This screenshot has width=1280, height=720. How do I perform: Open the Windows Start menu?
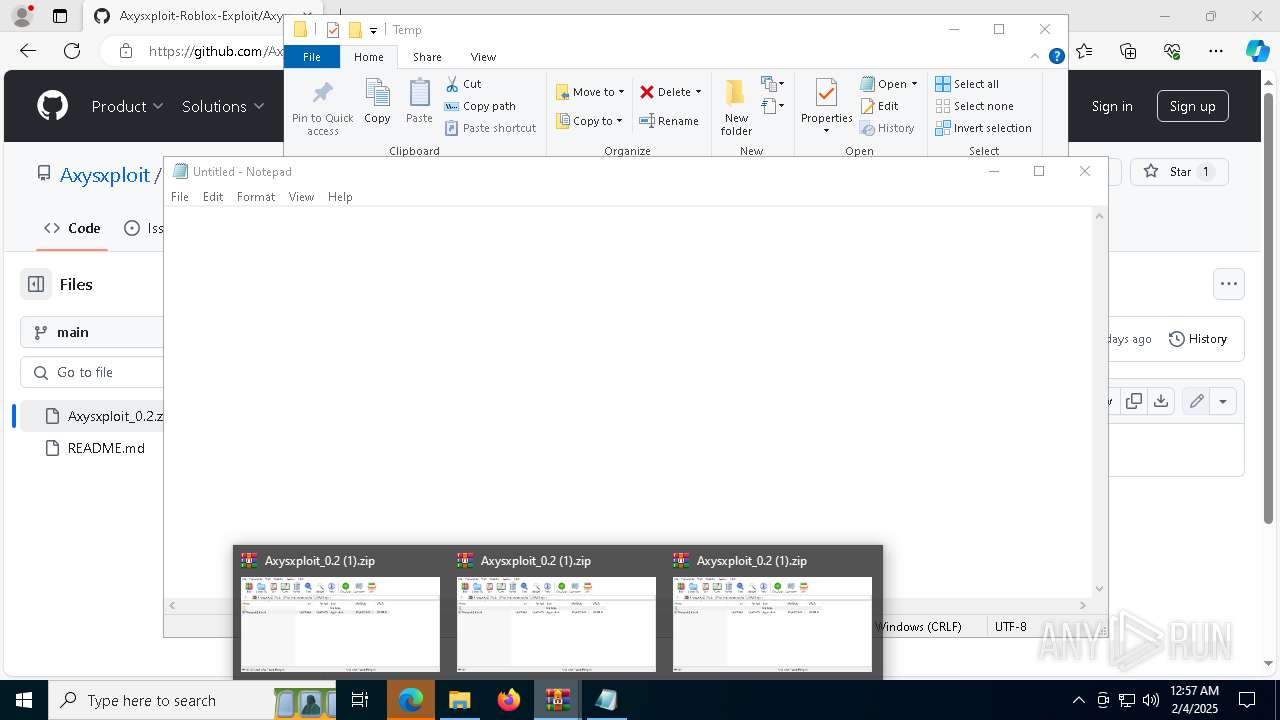click(24, 700)
